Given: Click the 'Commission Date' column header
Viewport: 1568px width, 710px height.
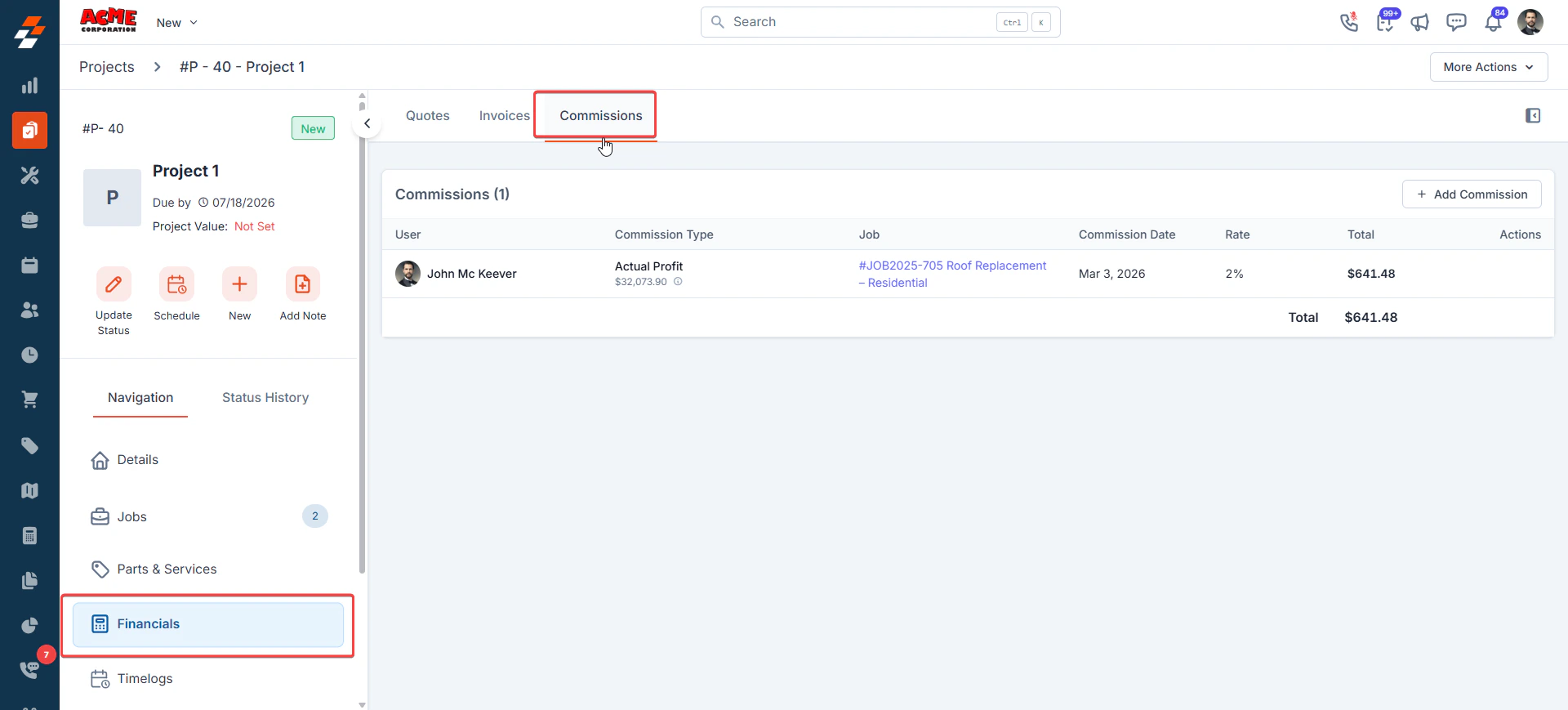Looking at the screenshot, I should [1127, 234].
